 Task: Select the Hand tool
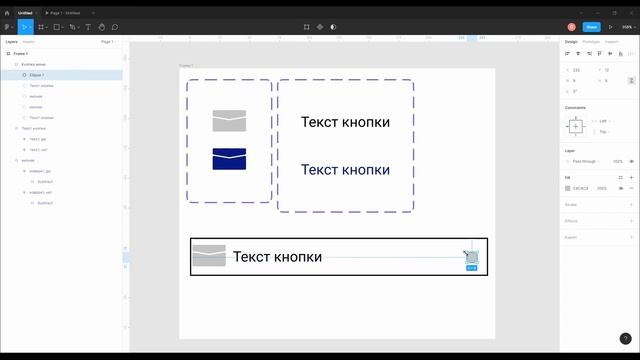pos(102,27)
